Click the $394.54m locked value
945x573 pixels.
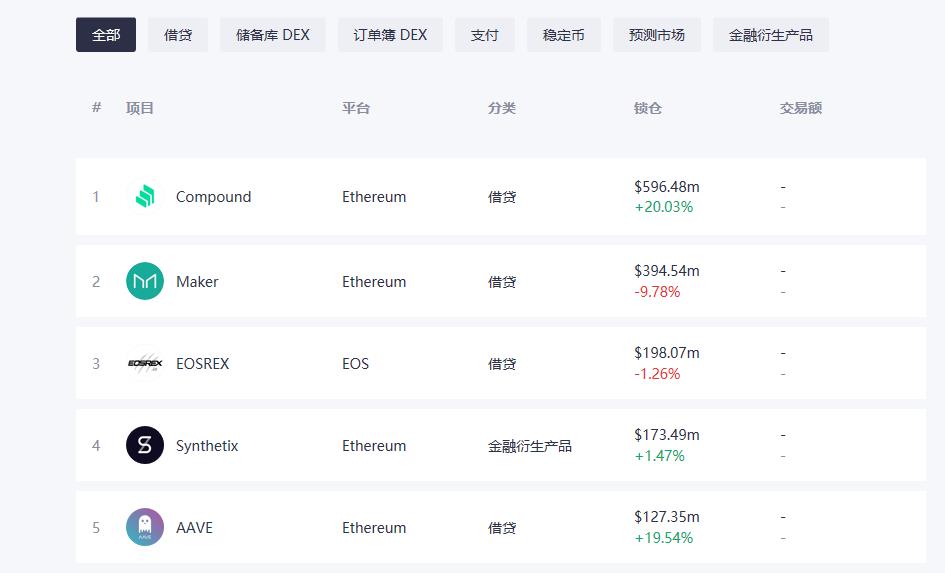tap(667, 271)
